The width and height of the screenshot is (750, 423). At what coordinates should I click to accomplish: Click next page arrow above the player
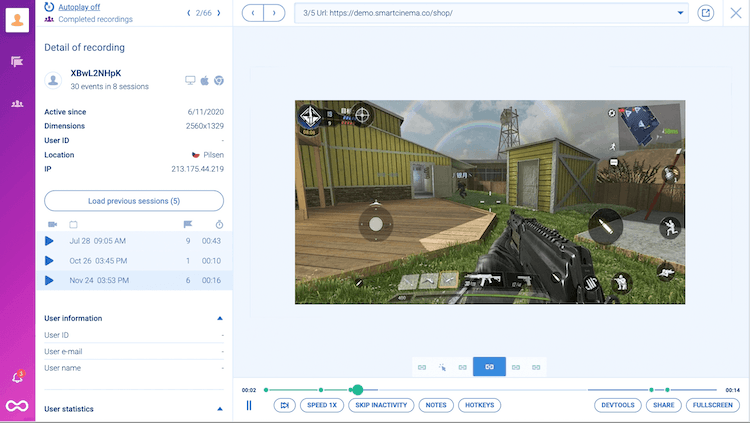pos(274,13)
